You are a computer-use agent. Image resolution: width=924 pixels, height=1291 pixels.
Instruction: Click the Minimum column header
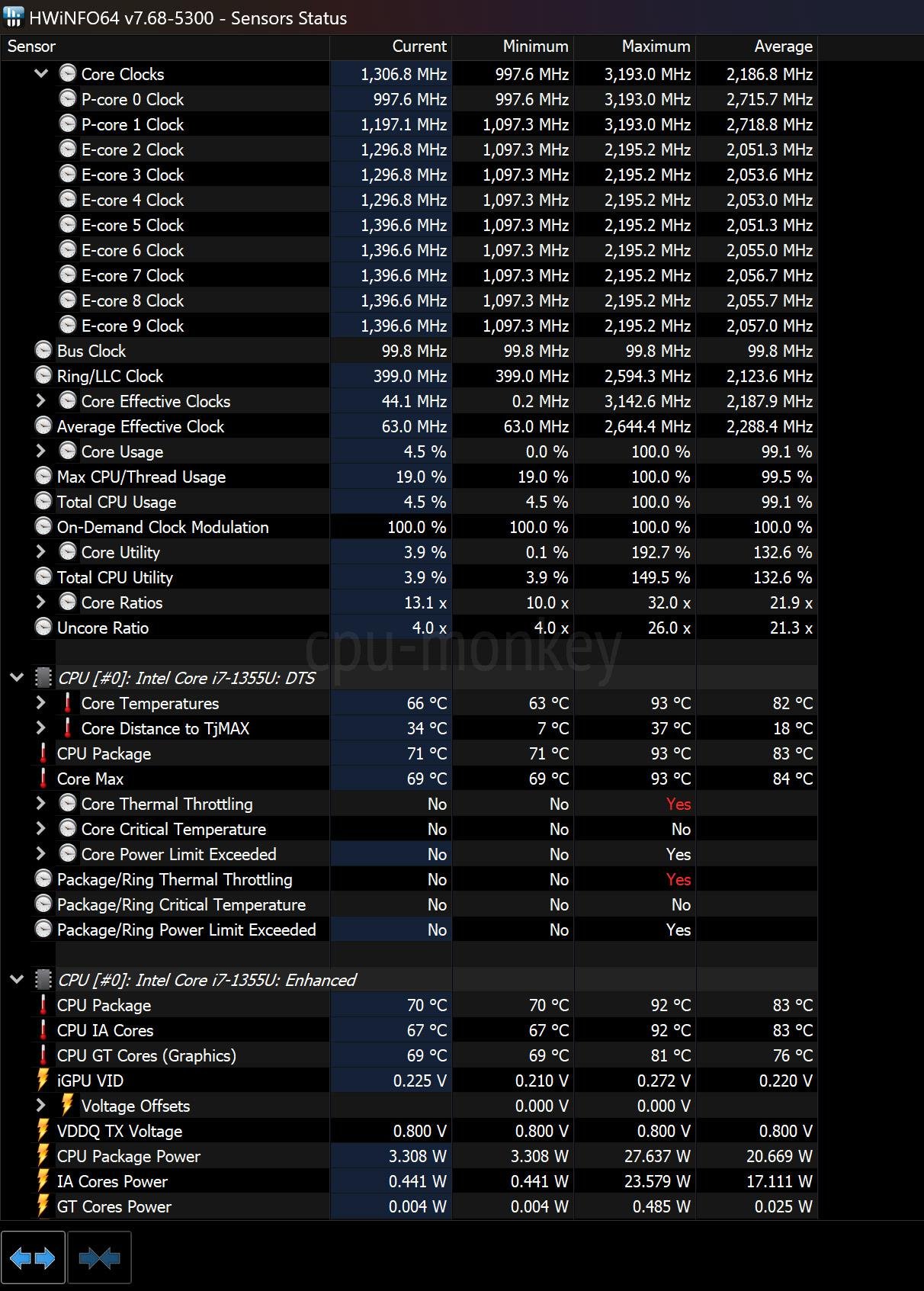coord(513,47)
